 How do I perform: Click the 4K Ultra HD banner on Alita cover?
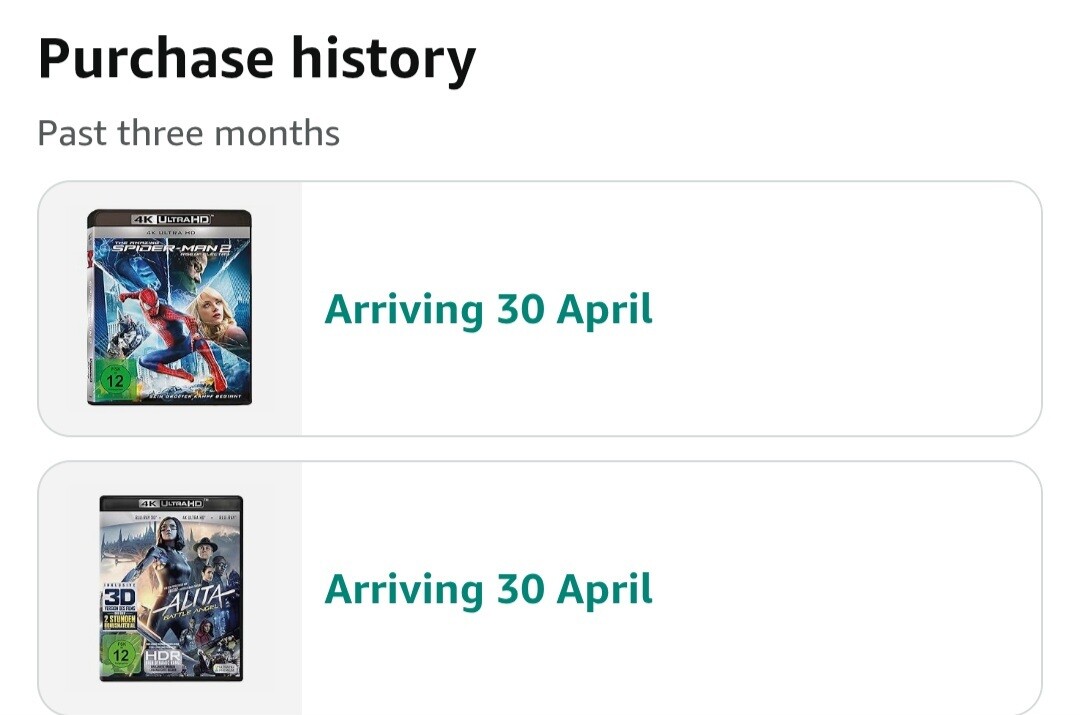[170, 502]
